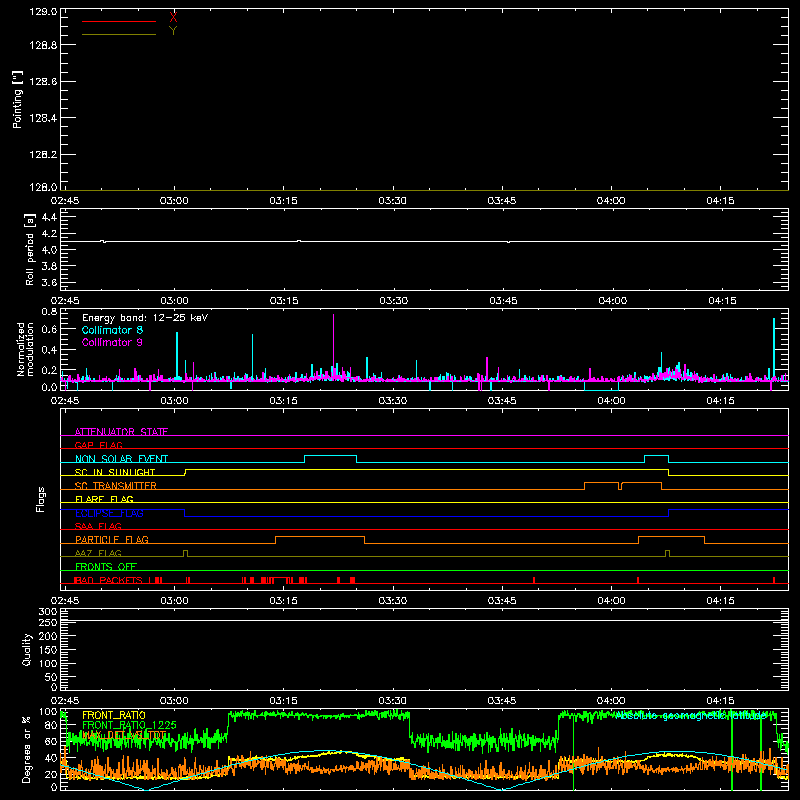Click the 02:45 time label under the Flags panel
The height and width of the screenshot is (800, 800).
pyautogui.click(x=65, y=601)
